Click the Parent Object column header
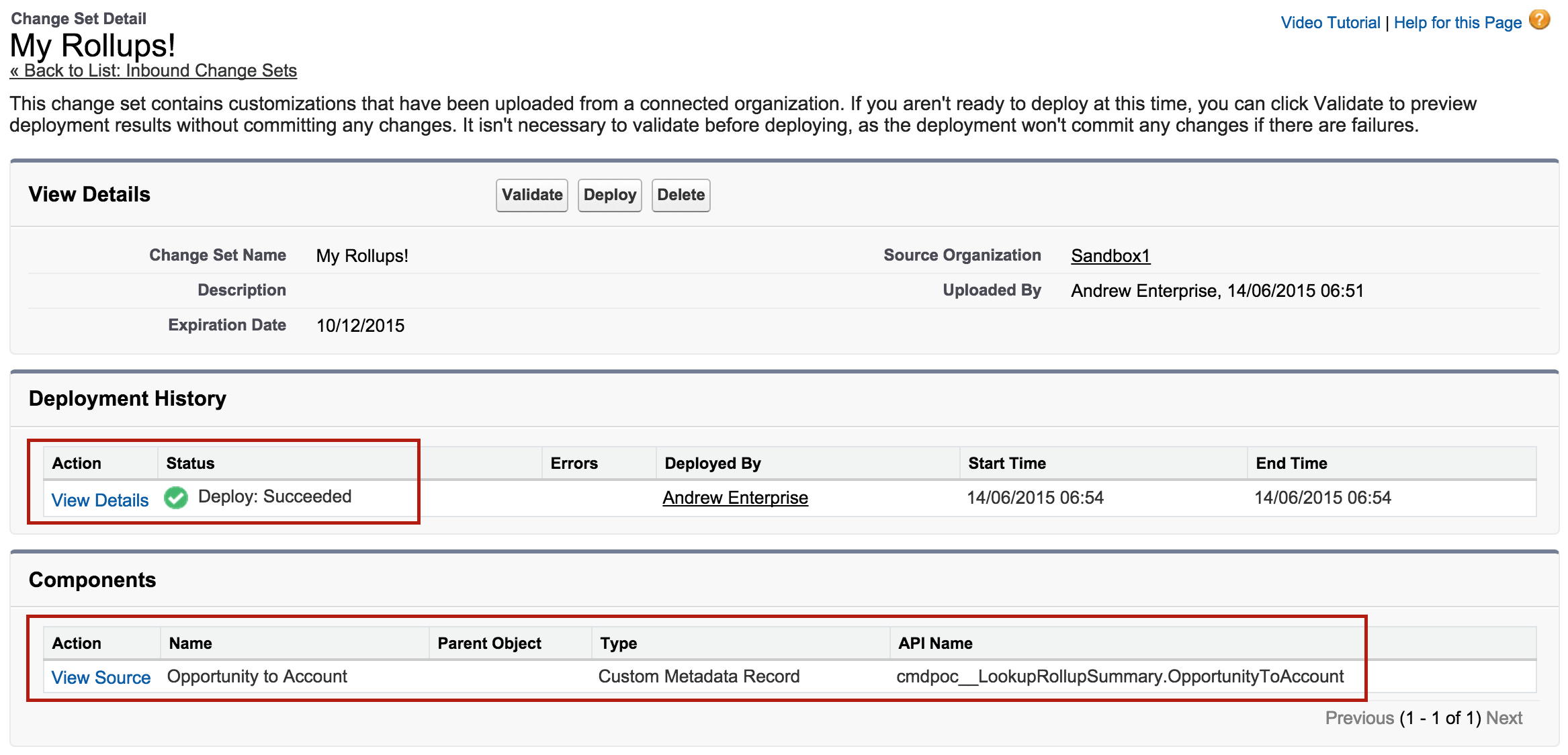 tap(489, 643)
